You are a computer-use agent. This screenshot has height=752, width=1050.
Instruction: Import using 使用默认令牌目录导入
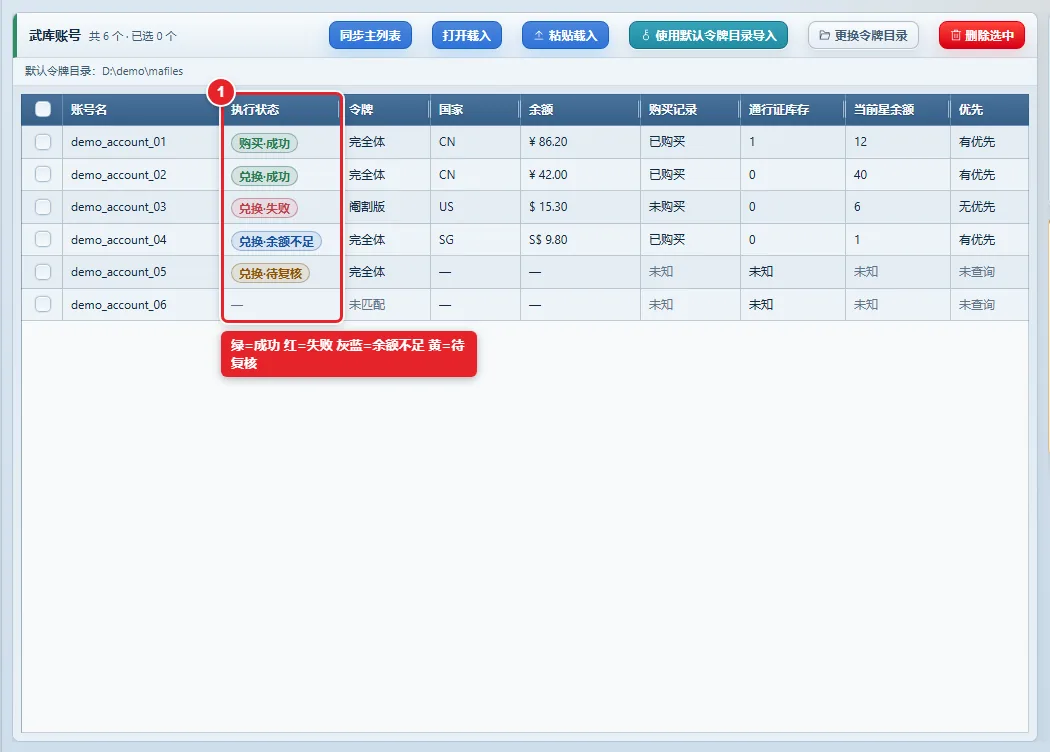click(x=708, y=35)
